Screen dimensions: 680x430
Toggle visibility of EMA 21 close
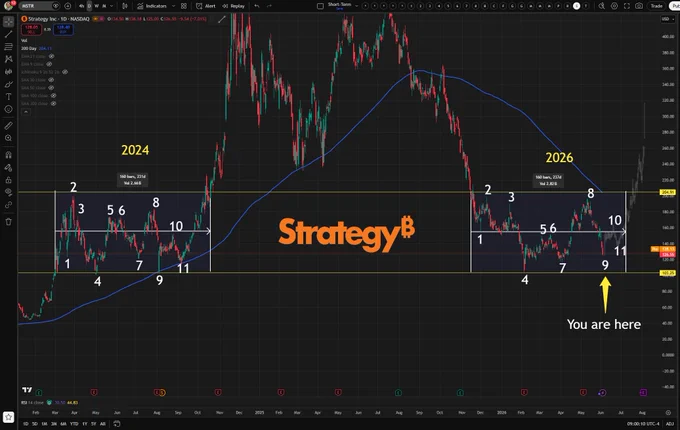point(51,56)
